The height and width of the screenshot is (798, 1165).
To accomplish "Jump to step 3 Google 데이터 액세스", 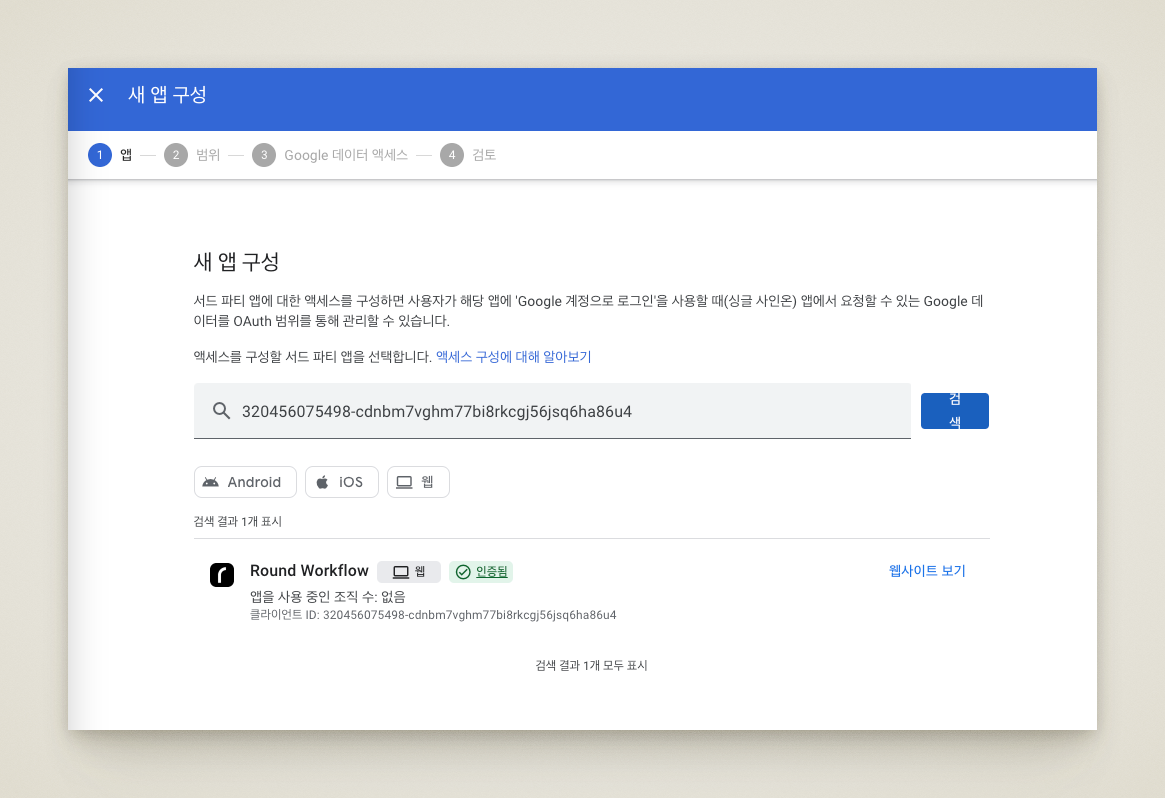I will coord(331,155).
